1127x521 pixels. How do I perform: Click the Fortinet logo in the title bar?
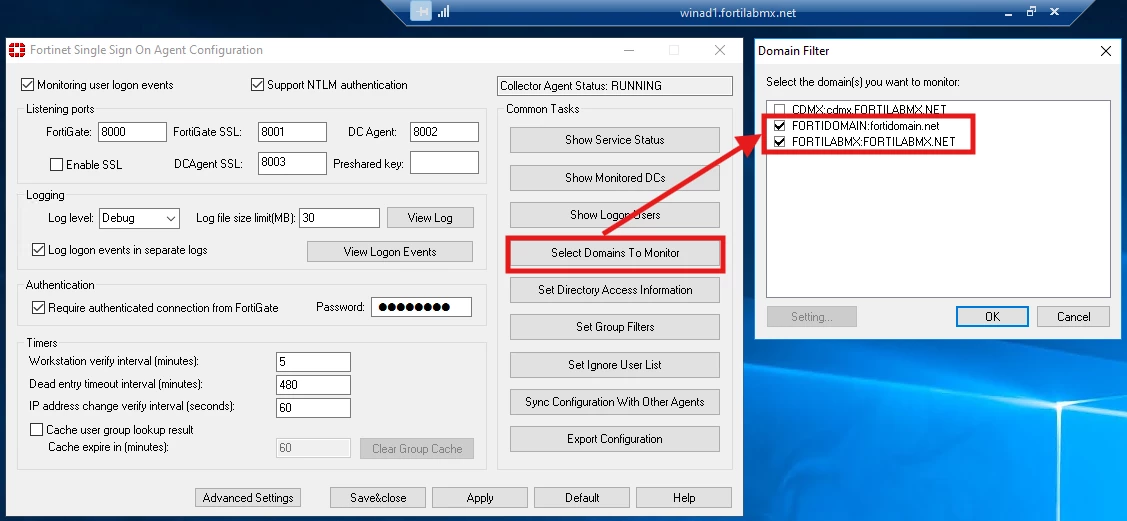point(17,50)
